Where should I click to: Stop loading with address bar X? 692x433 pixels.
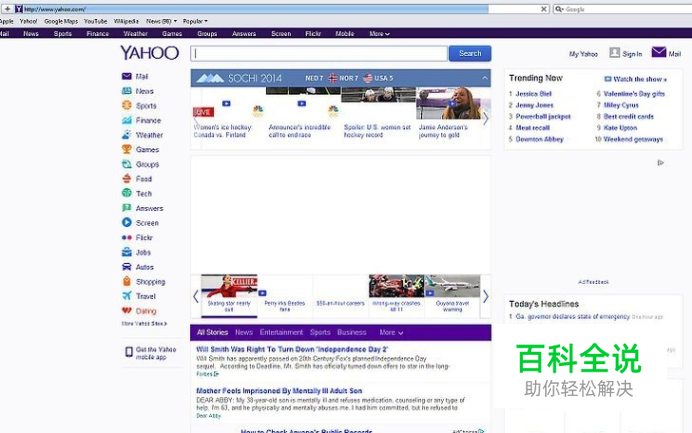[544, 9]
